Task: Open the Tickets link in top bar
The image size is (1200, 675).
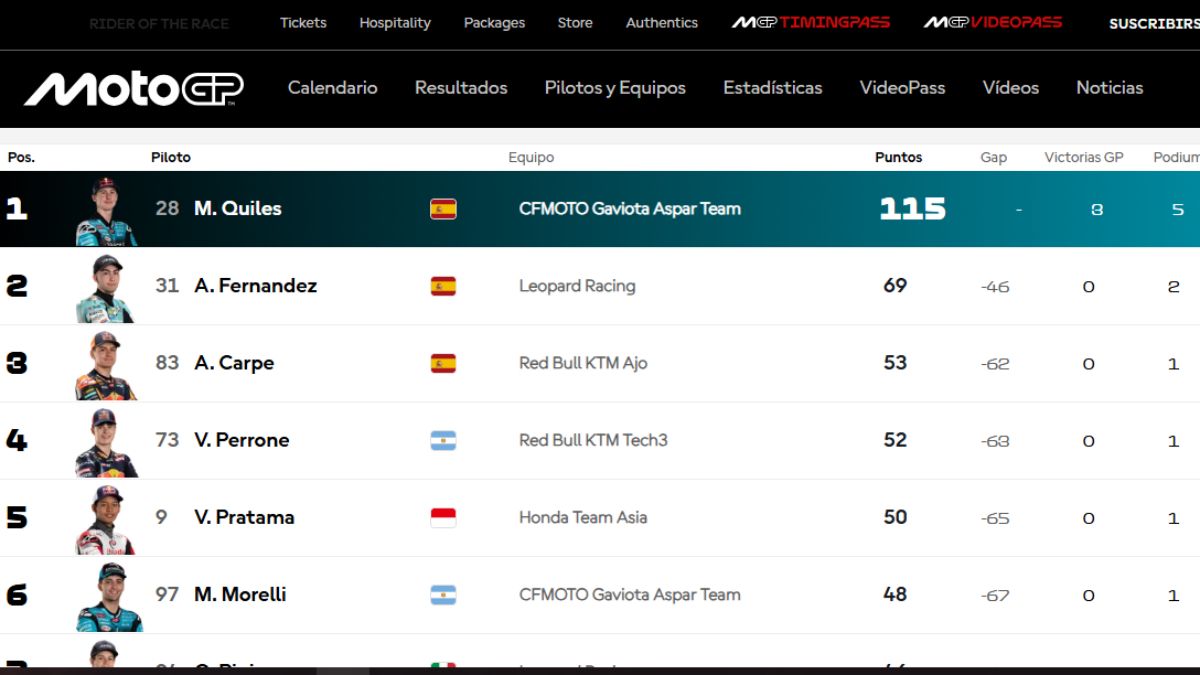Action: tap(303, 22)
